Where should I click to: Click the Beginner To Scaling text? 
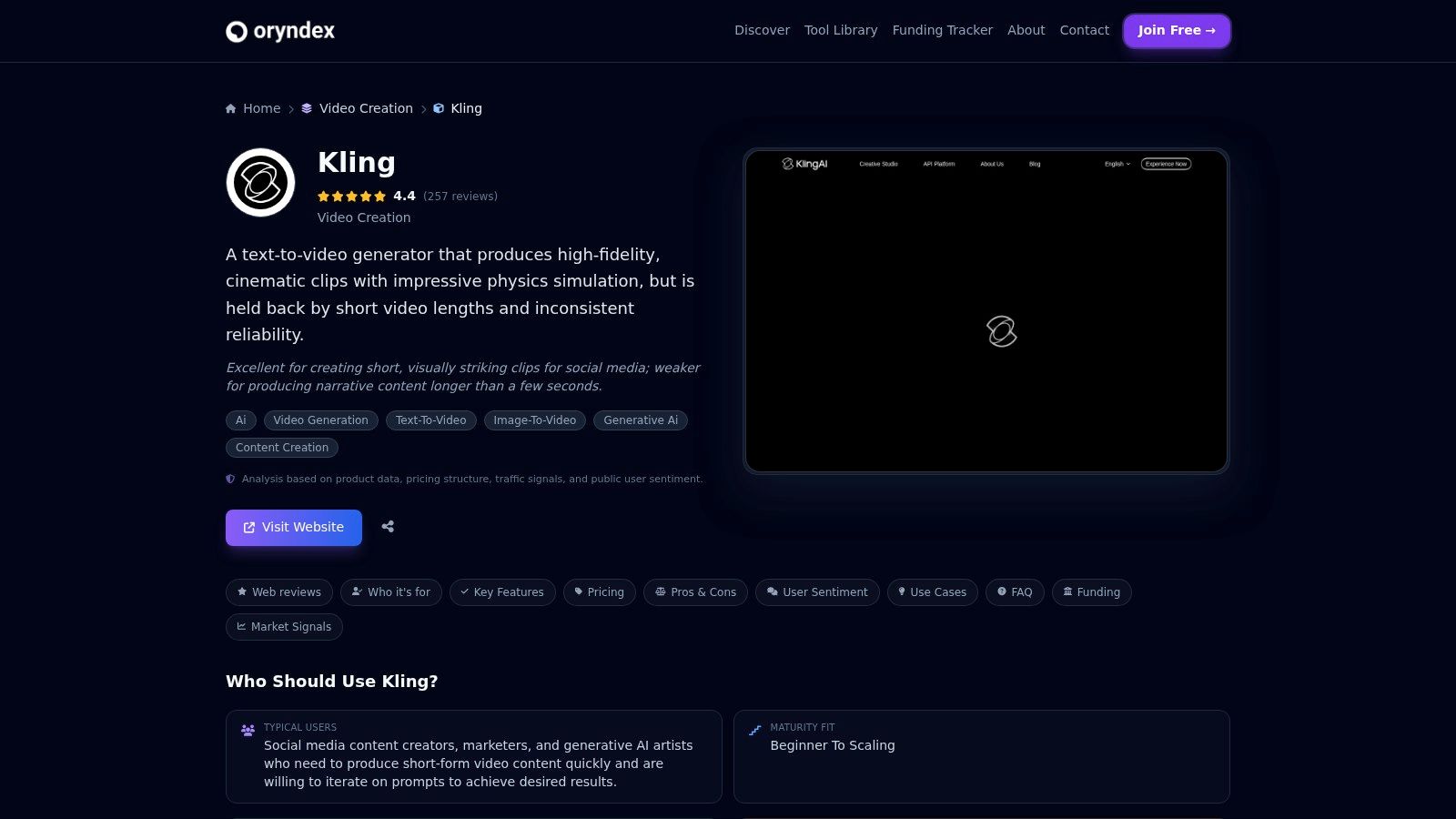(x=833, y=745)
